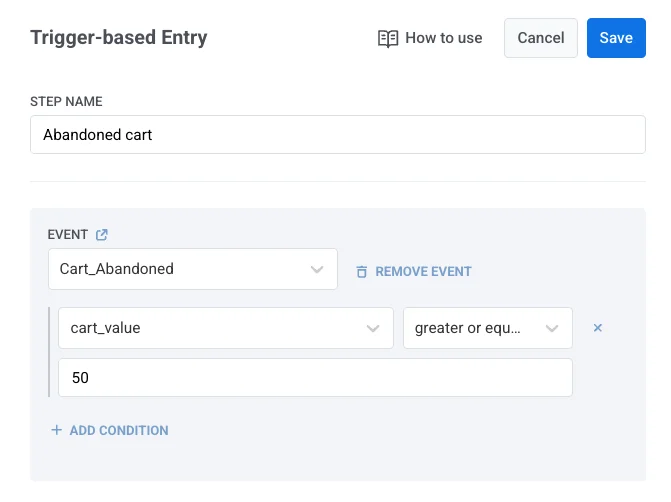This screenshot has height=502, width=671.
Task: Click the ADD CONDITION text
Action: [119, 430]
